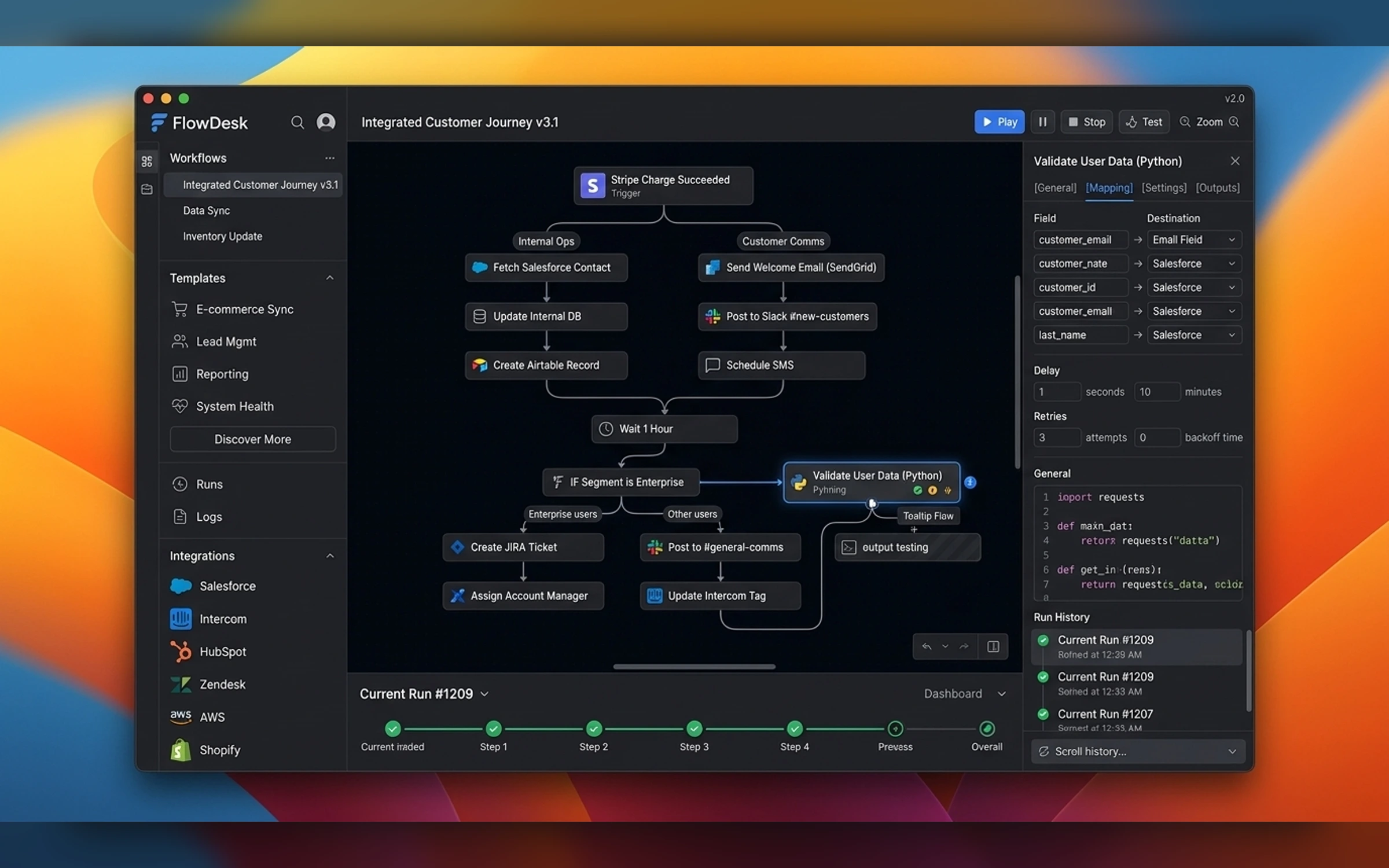Select the Stripe Charge Succeeded trigger node
This screenshot has width=1389, height=868.
pos(663,186)
